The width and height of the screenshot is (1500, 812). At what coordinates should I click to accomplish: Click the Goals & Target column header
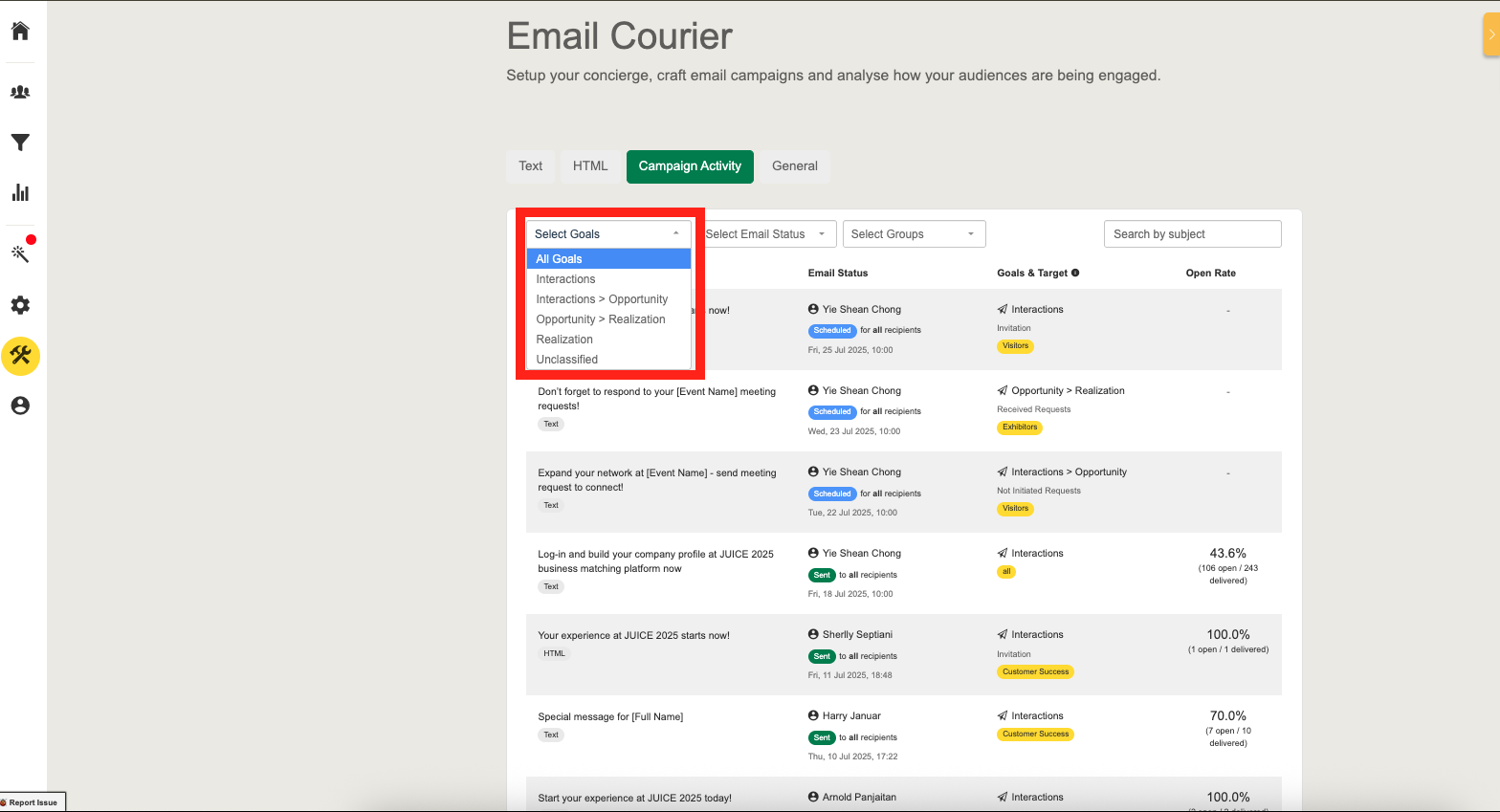1032,273
